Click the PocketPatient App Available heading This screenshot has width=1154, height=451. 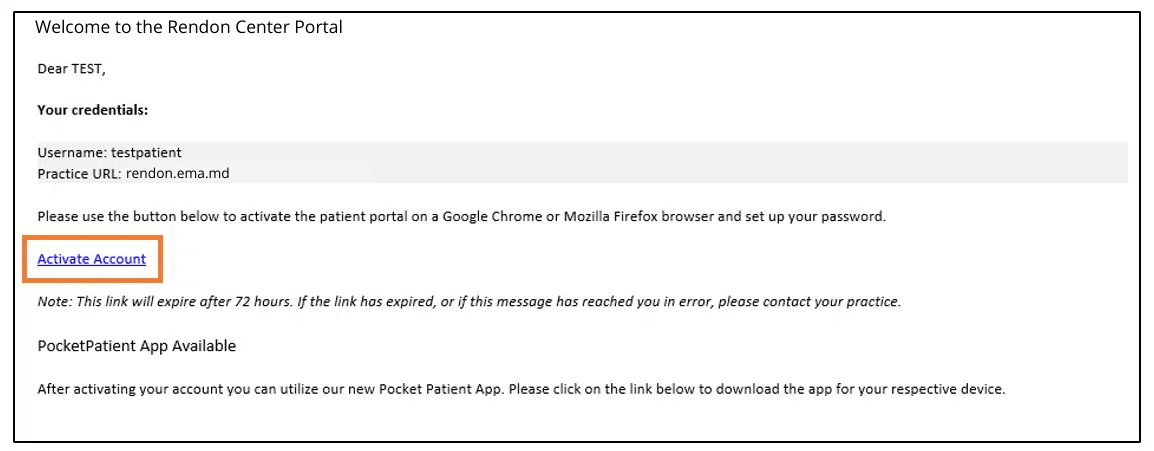click(137, 346)
